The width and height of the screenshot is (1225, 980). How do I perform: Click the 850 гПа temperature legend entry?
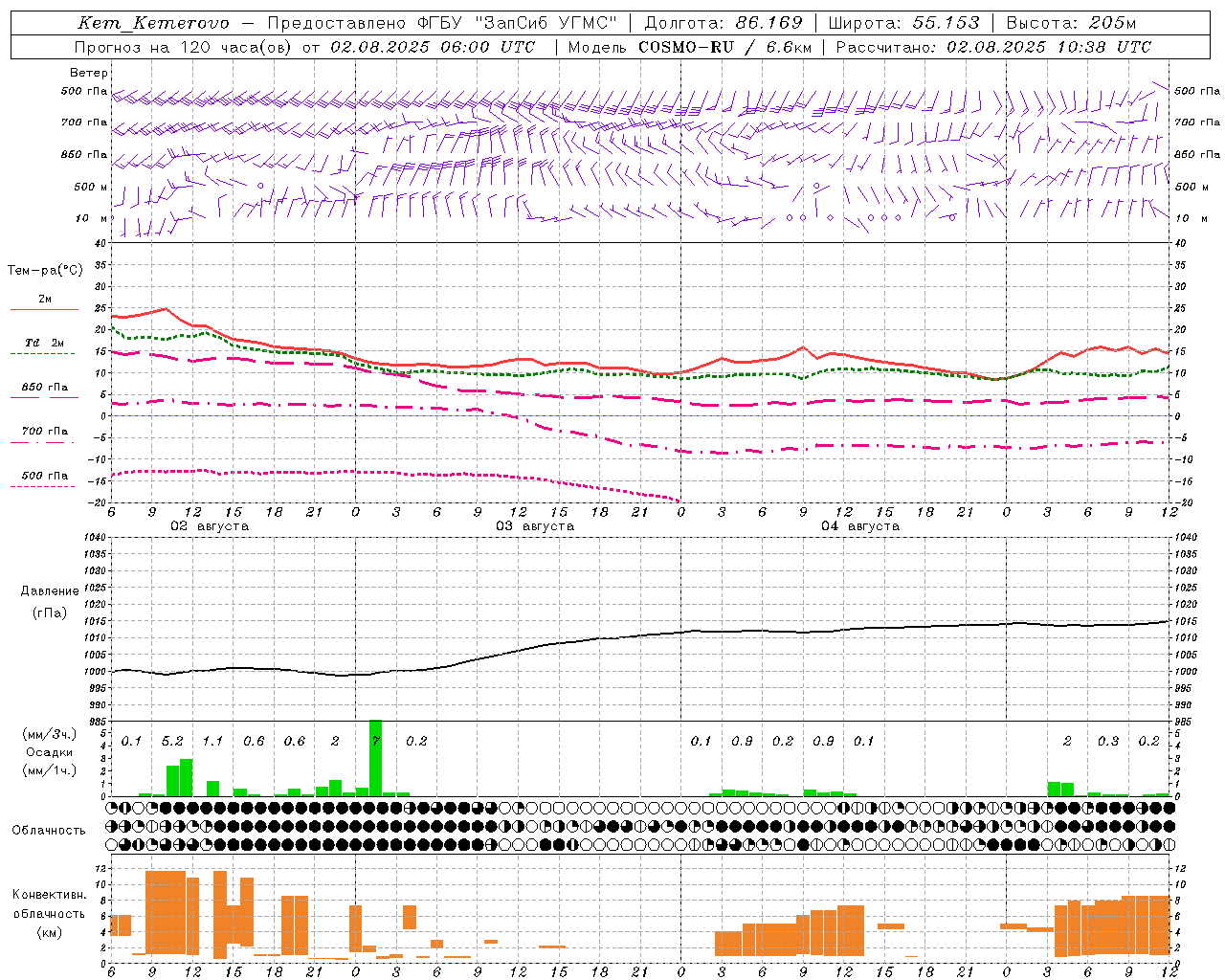click(45, 388)
